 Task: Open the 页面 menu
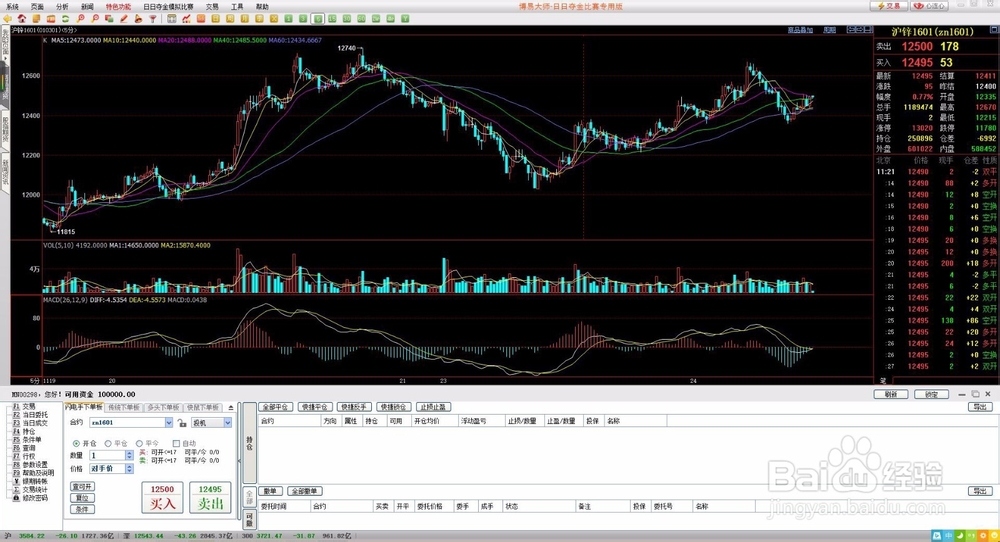pyautogui.click(x=37, y=6)
